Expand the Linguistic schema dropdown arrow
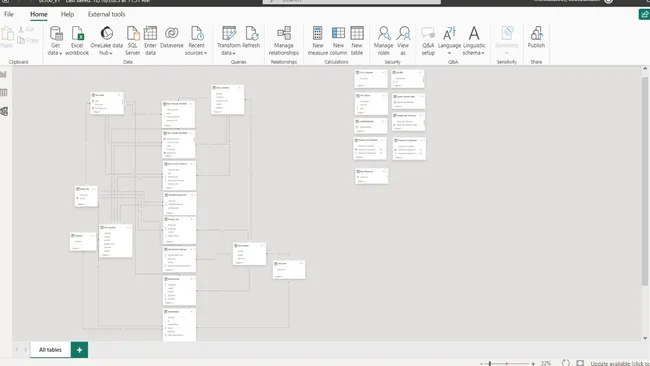 (x=483, y=53)
